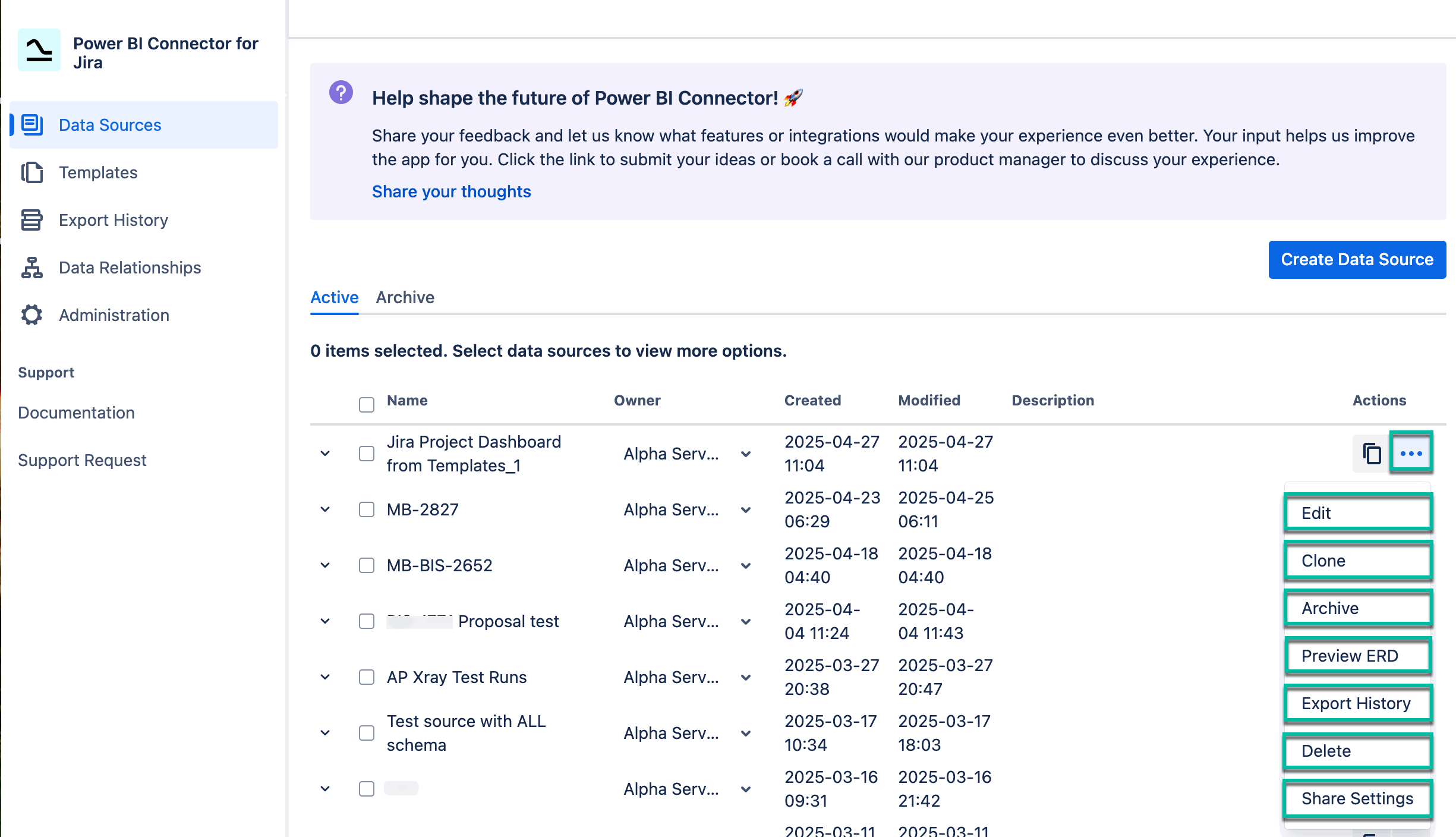Screen dimensions: 1456x837
Task: Open the Support Request page
Action: [82, 460]
